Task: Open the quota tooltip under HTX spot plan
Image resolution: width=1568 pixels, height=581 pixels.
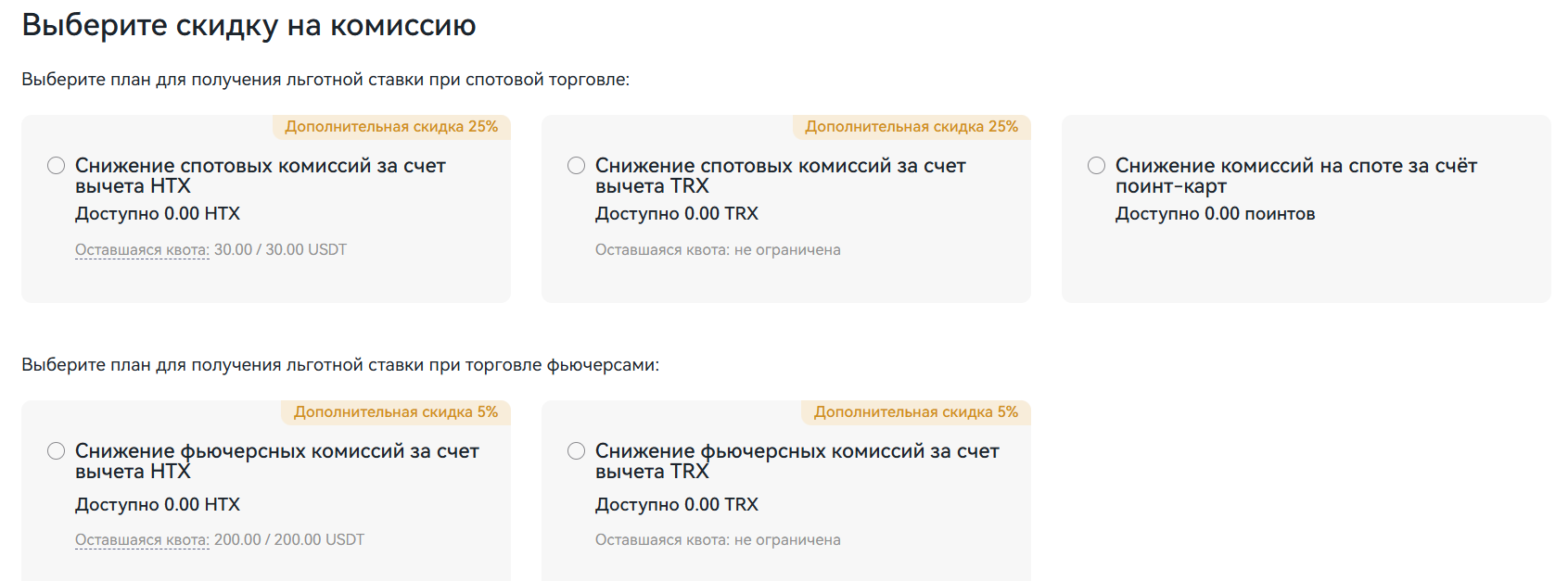Action: coord(140,249)
